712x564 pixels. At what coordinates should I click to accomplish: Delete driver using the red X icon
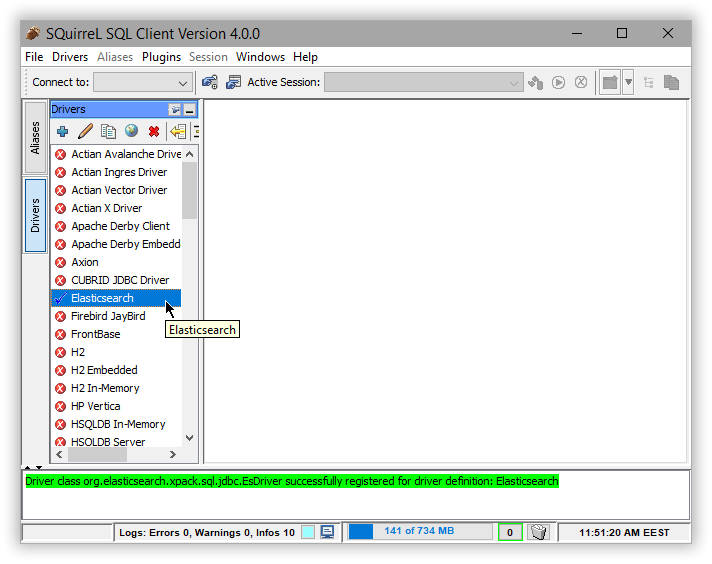click(x=154, y=131)
